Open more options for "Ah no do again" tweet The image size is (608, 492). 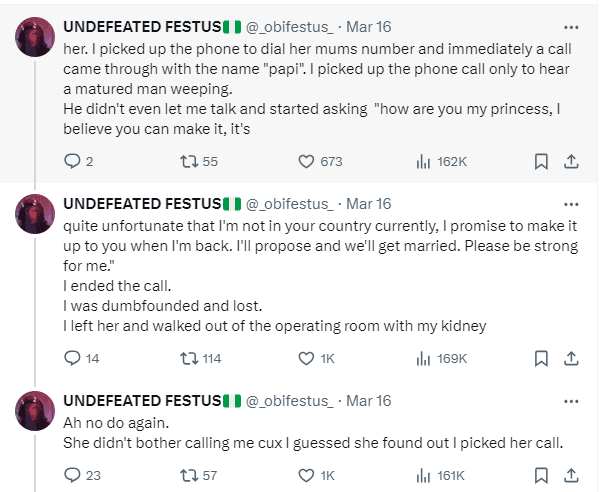[571, 401]
